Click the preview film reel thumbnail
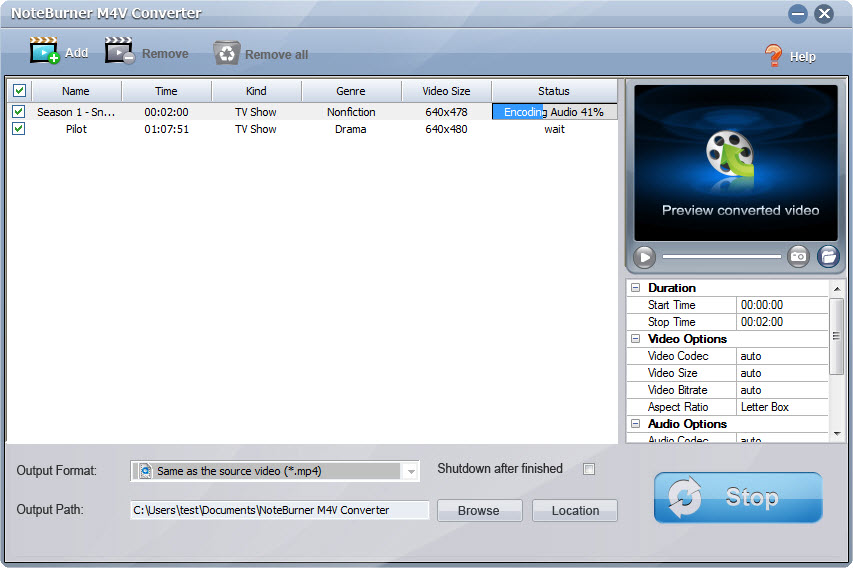The width and height of the screenshot is (853, 568). (x=730, y=154)
